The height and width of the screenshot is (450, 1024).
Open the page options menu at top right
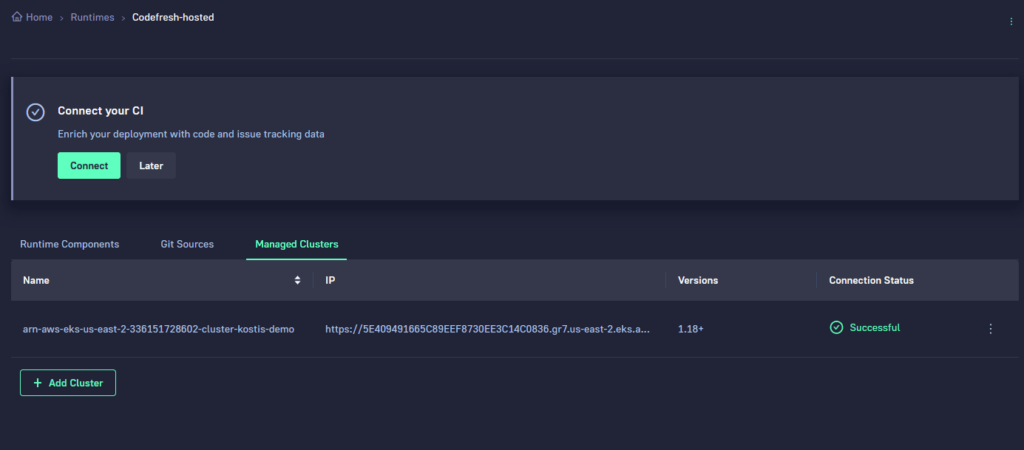pyautogui.click(x=1010, y=22)
